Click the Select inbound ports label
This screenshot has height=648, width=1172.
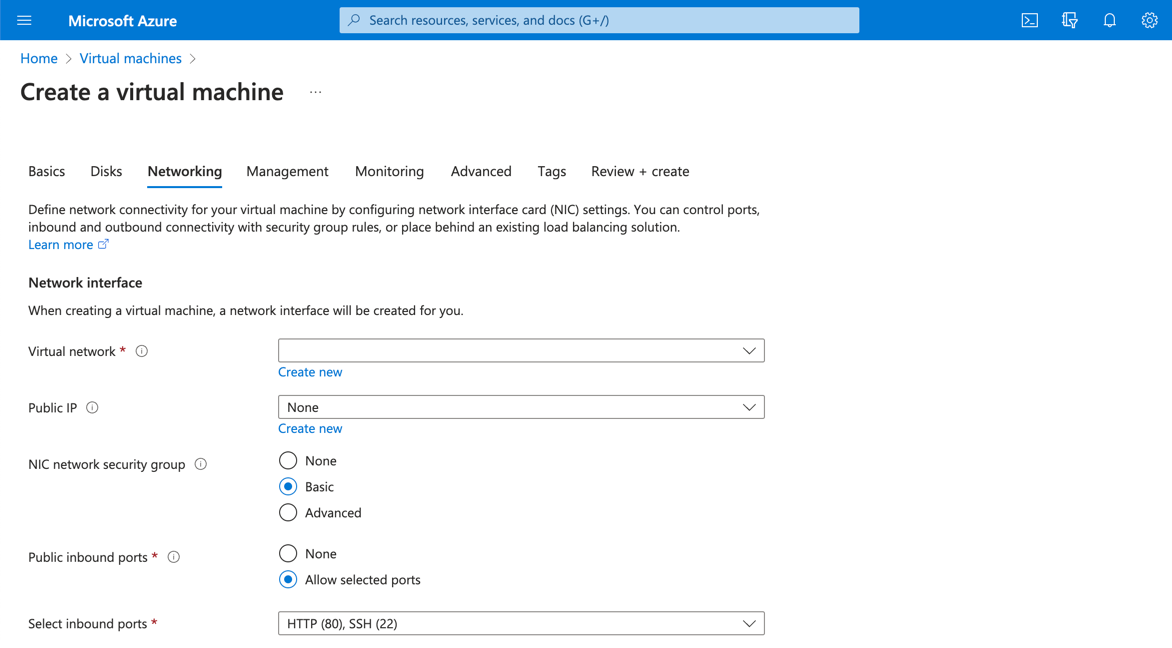(87, 623)
